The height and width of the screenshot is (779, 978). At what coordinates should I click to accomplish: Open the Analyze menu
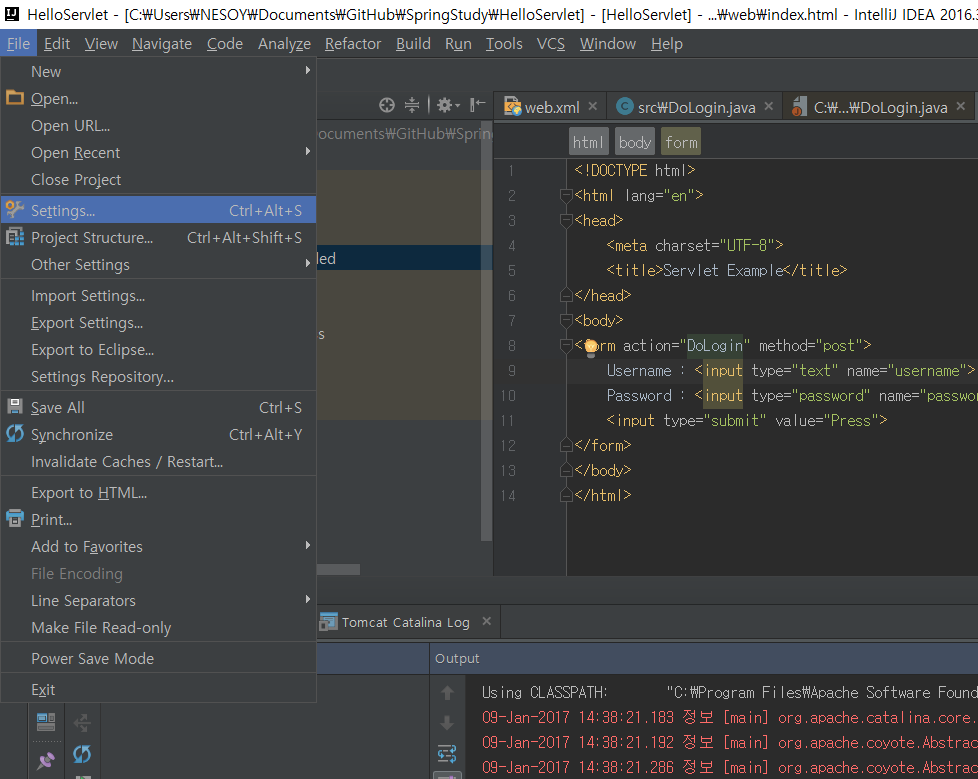point(284,44)
